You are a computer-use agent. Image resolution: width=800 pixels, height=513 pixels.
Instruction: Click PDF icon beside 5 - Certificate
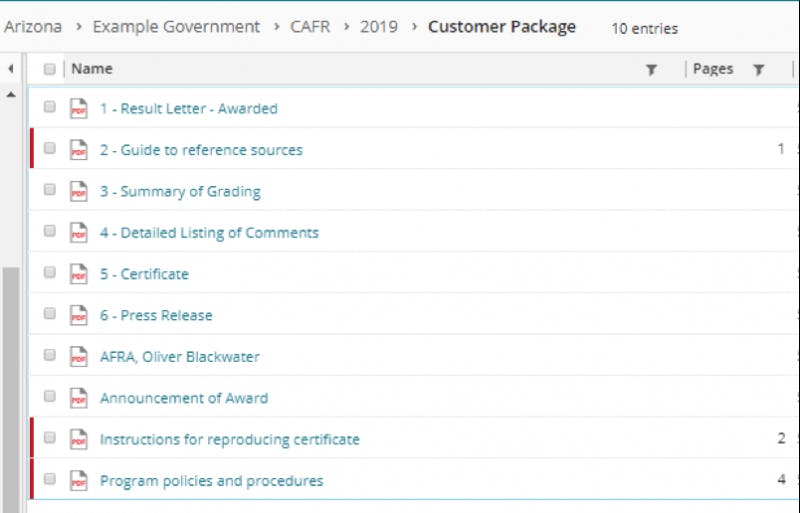coord(79,274)
